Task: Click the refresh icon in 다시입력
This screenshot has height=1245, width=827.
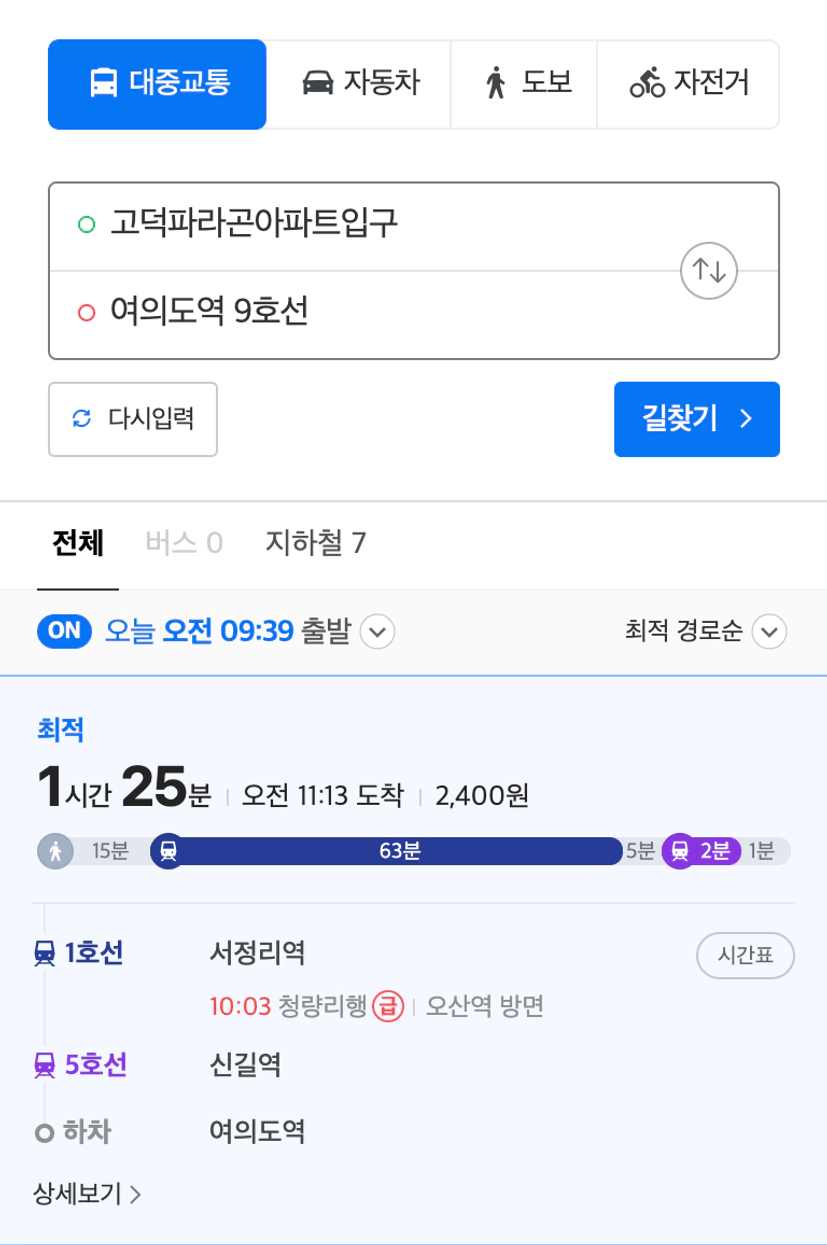Action: [x=82, y=419]
